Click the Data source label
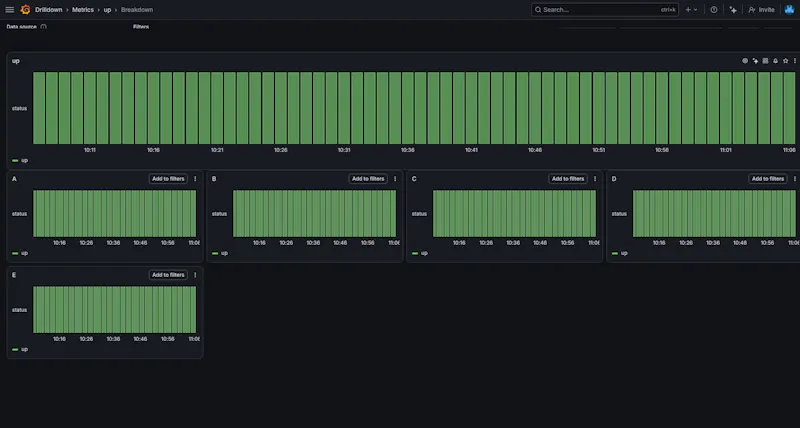The height and width of the screenshot is (428, 800). [x=21, y=27]
